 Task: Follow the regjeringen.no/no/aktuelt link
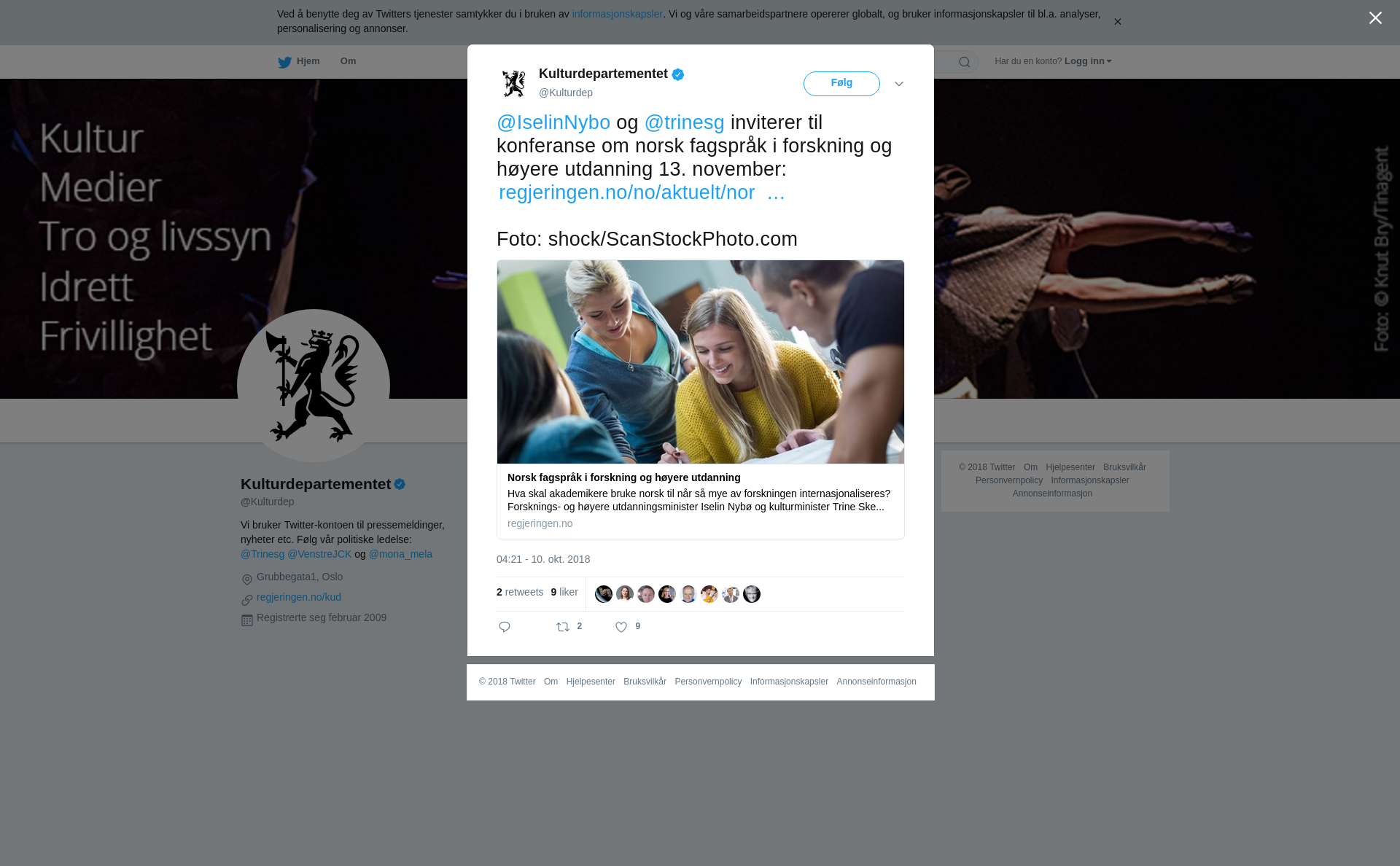[x=642, y=192]
